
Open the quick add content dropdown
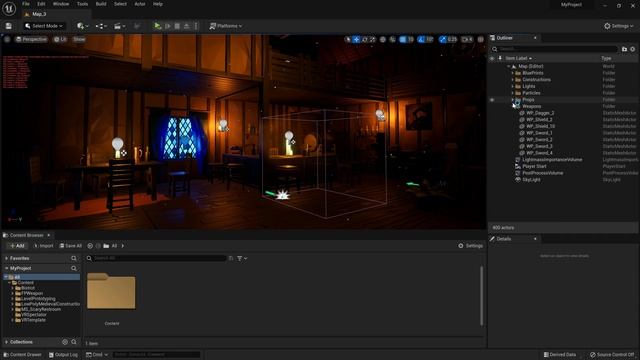pos(82,26)
